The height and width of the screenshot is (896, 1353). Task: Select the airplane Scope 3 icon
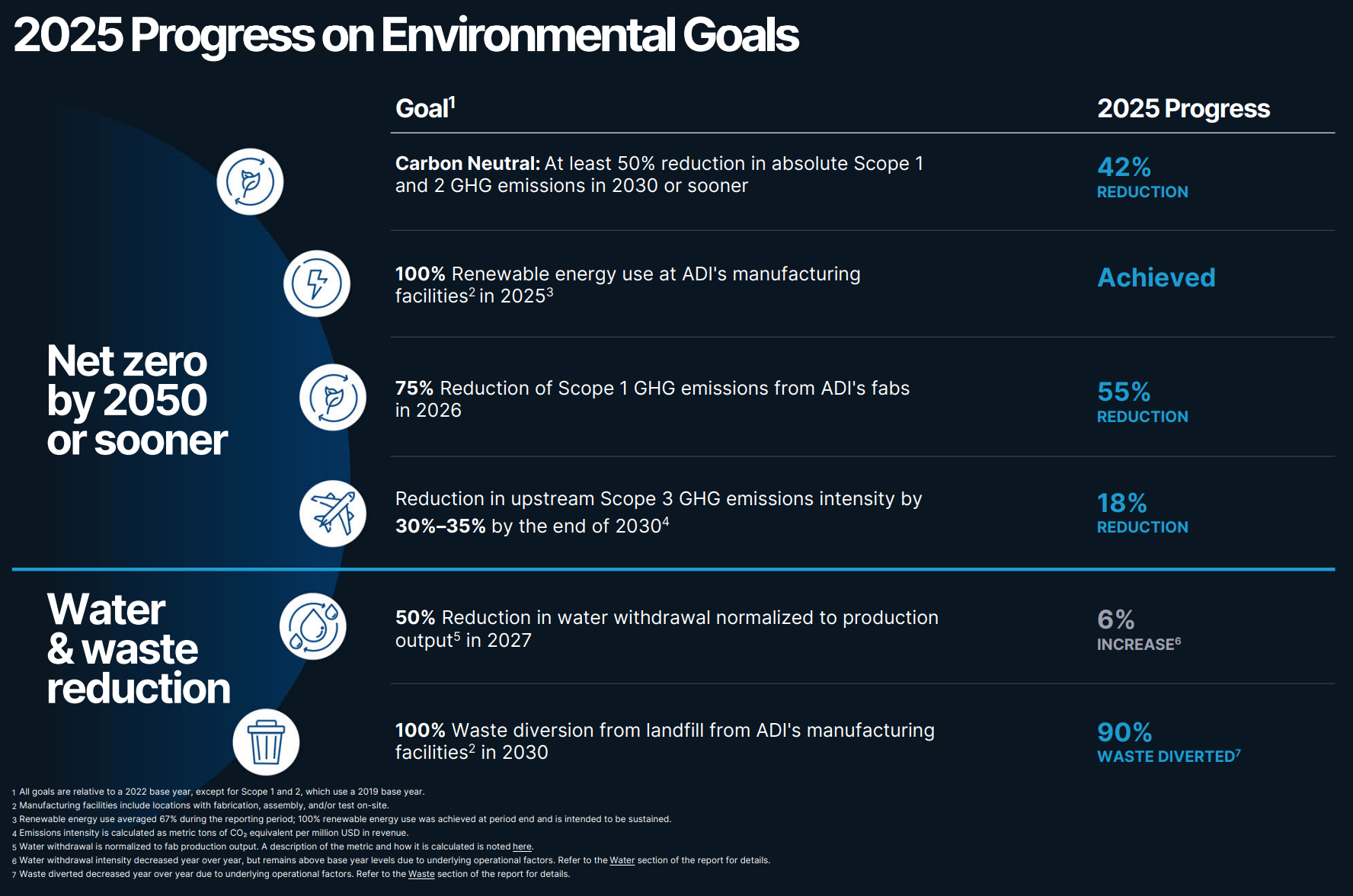(333, 514)
